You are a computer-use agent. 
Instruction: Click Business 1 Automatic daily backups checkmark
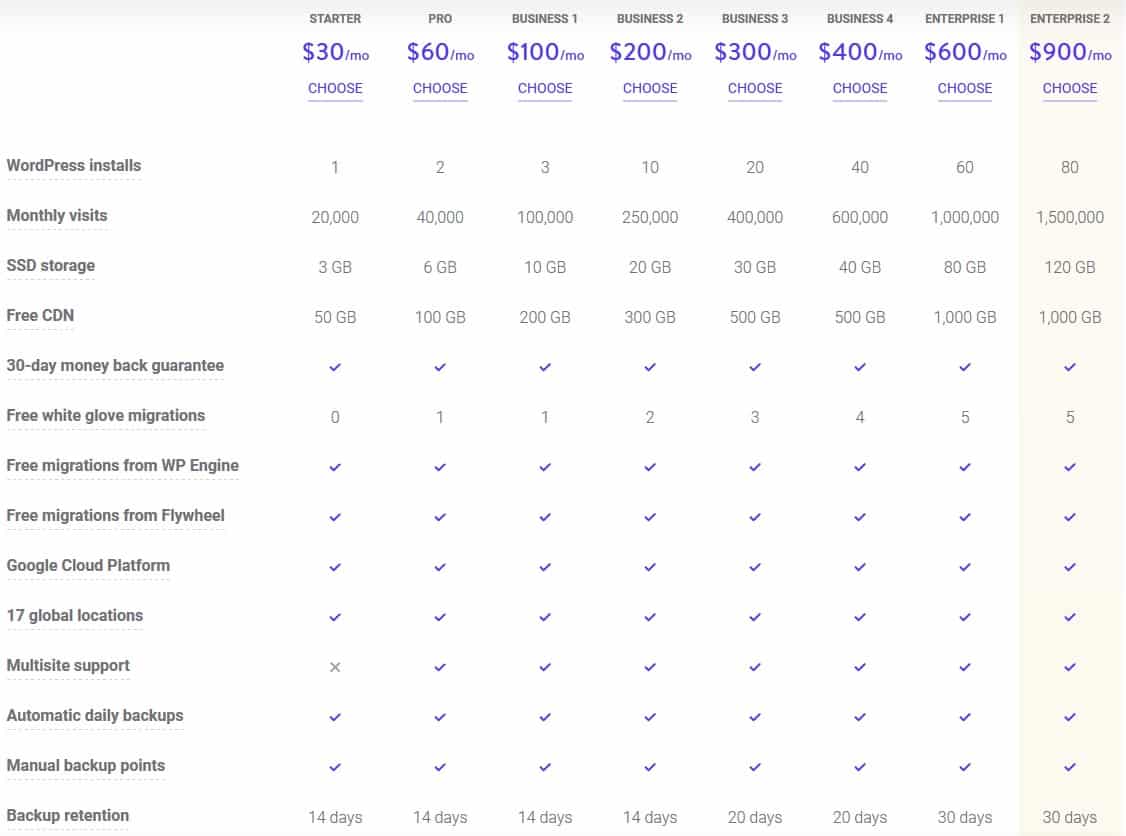(x=544, y=717)
